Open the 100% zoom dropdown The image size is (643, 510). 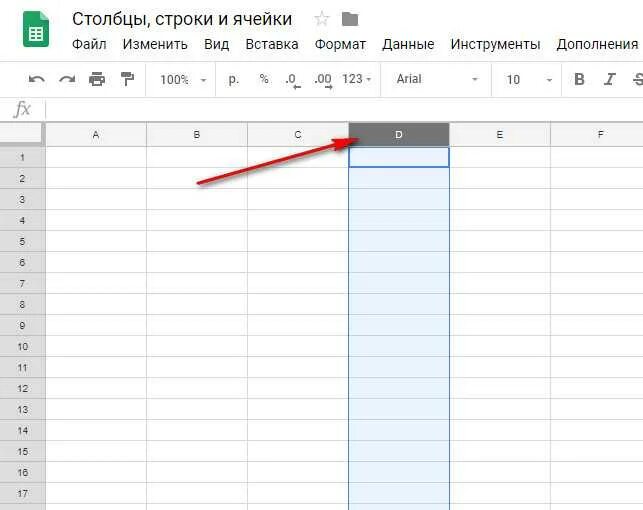tap(182, 80)
